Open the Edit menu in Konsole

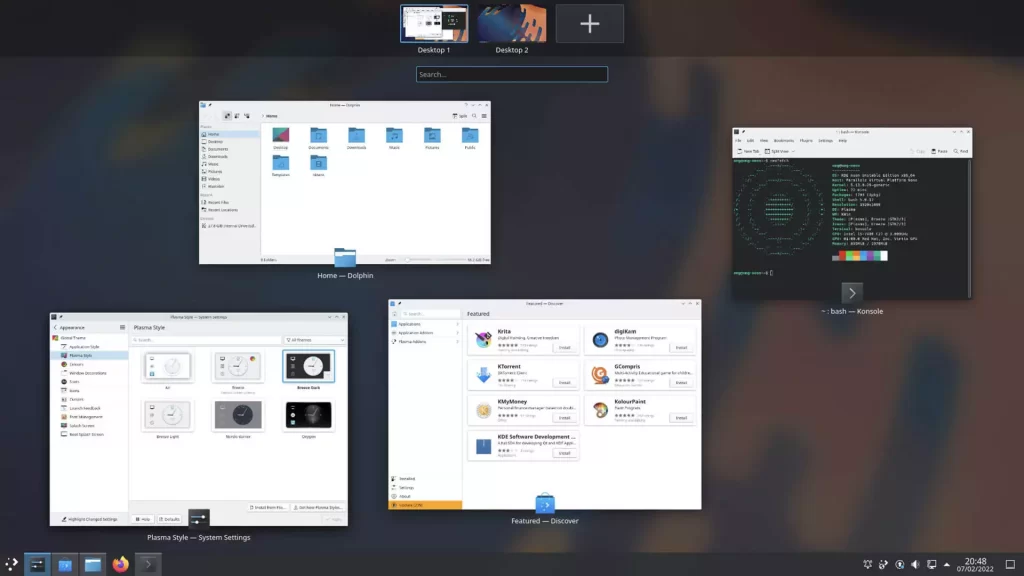point(750,140)
